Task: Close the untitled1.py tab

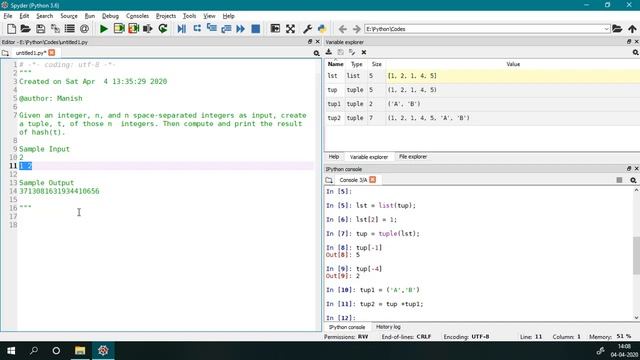Action: (51, 53)
